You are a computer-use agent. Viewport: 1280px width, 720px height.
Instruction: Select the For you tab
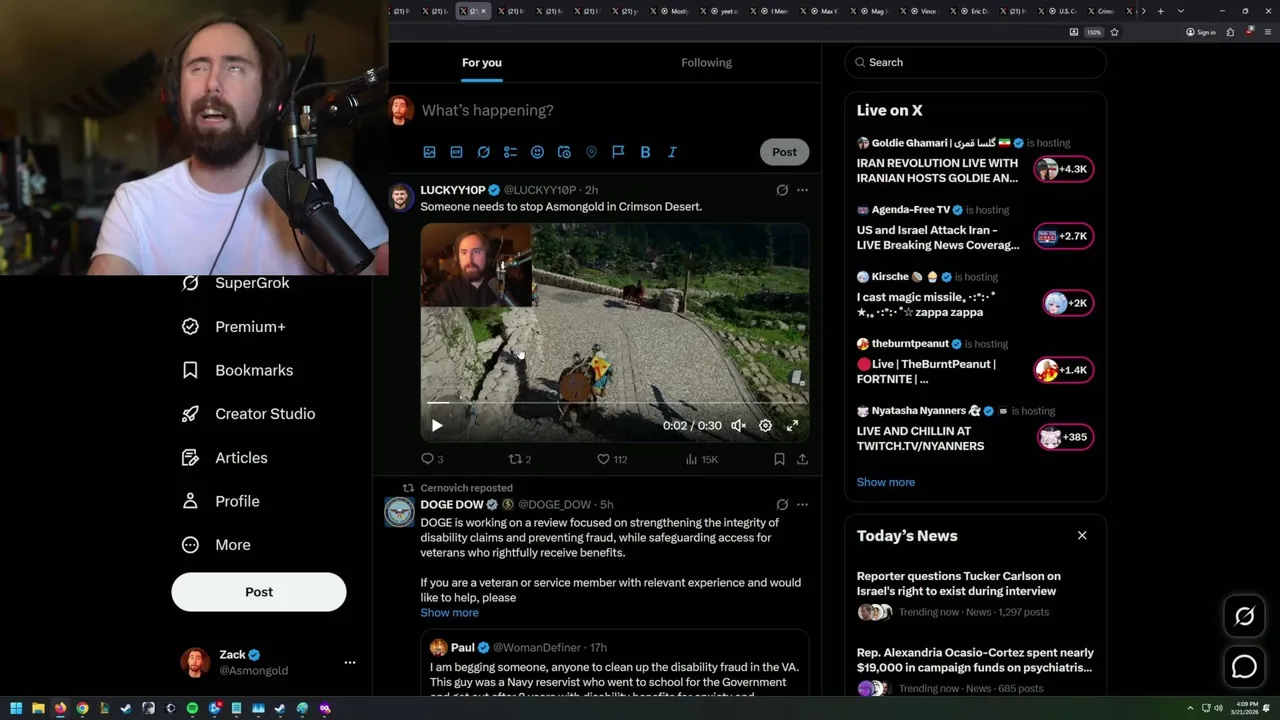482,62
